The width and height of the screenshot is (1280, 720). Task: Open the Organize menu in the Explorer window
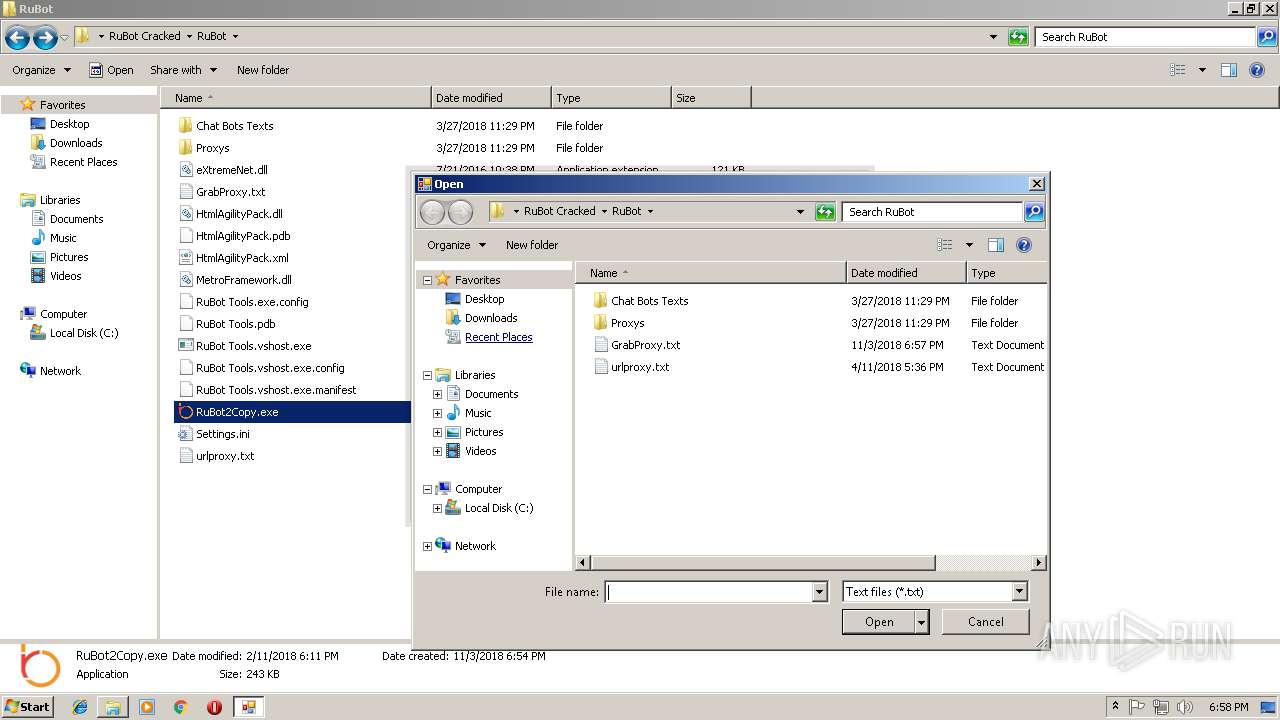point(41,70)
